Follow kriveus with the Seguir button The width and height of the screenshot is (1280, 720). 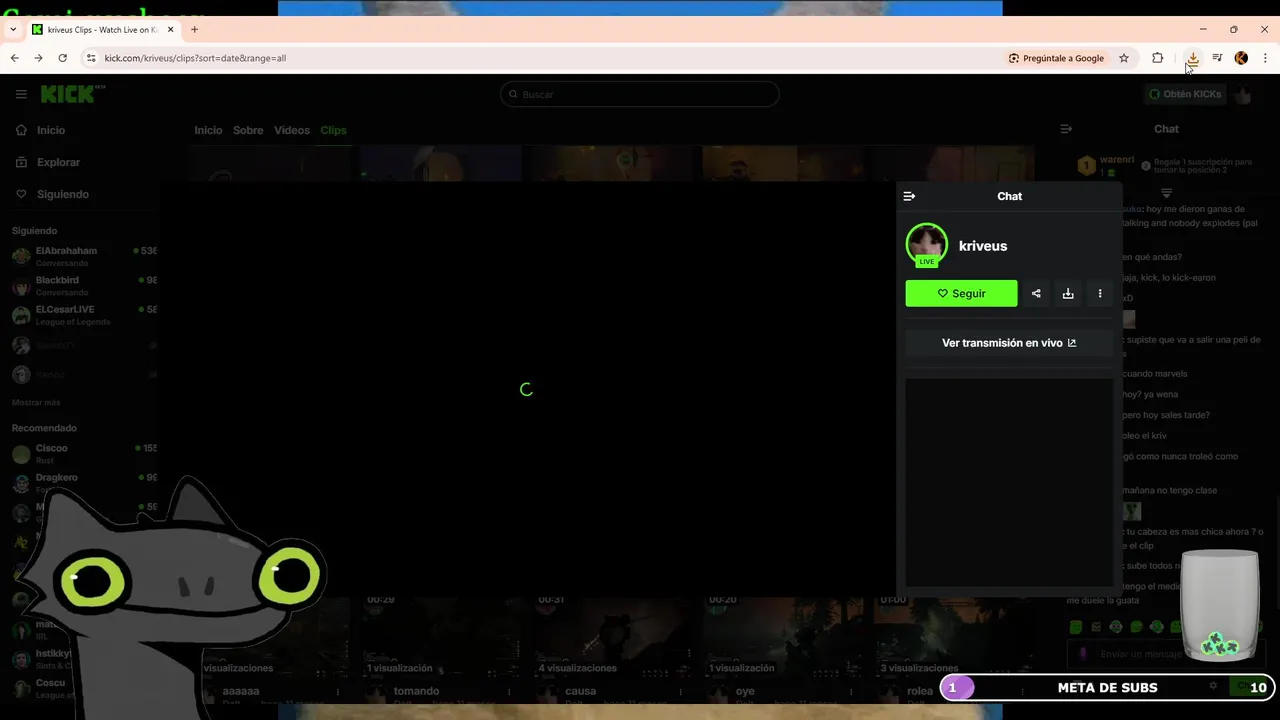click(961, 293)
